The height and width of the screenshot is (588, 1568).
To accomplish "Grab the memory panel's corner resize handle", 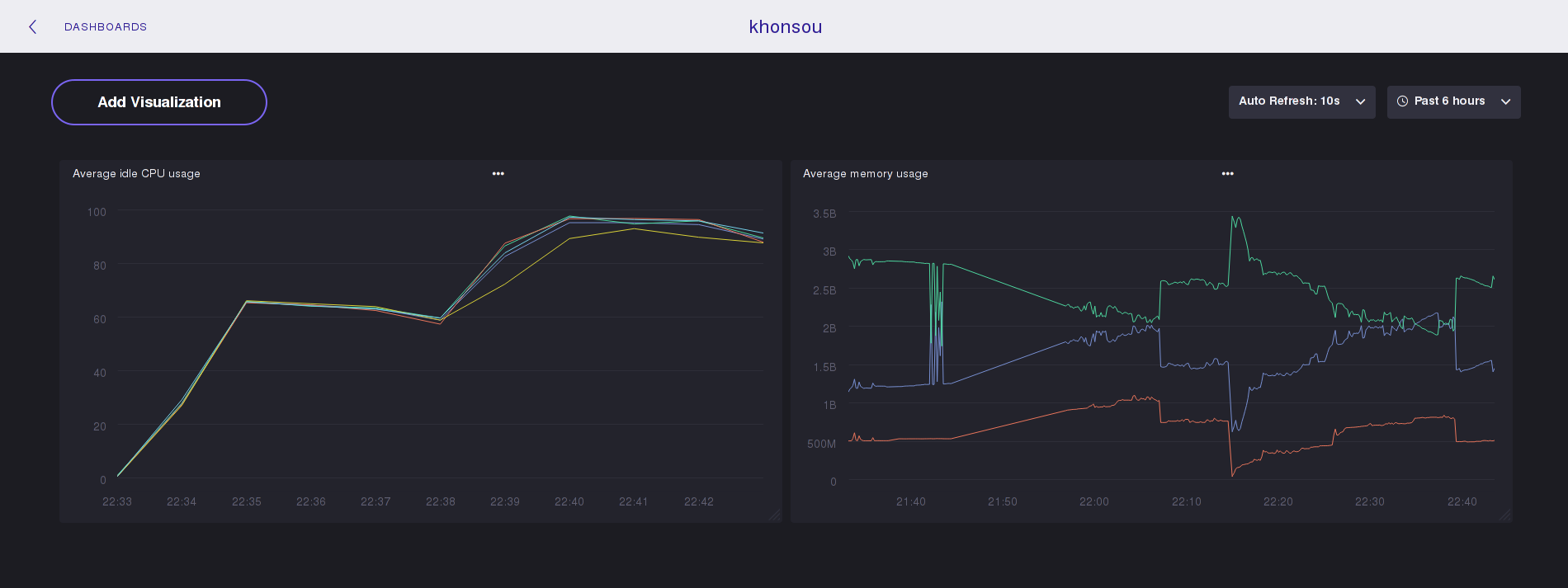I will point(1504,515).
